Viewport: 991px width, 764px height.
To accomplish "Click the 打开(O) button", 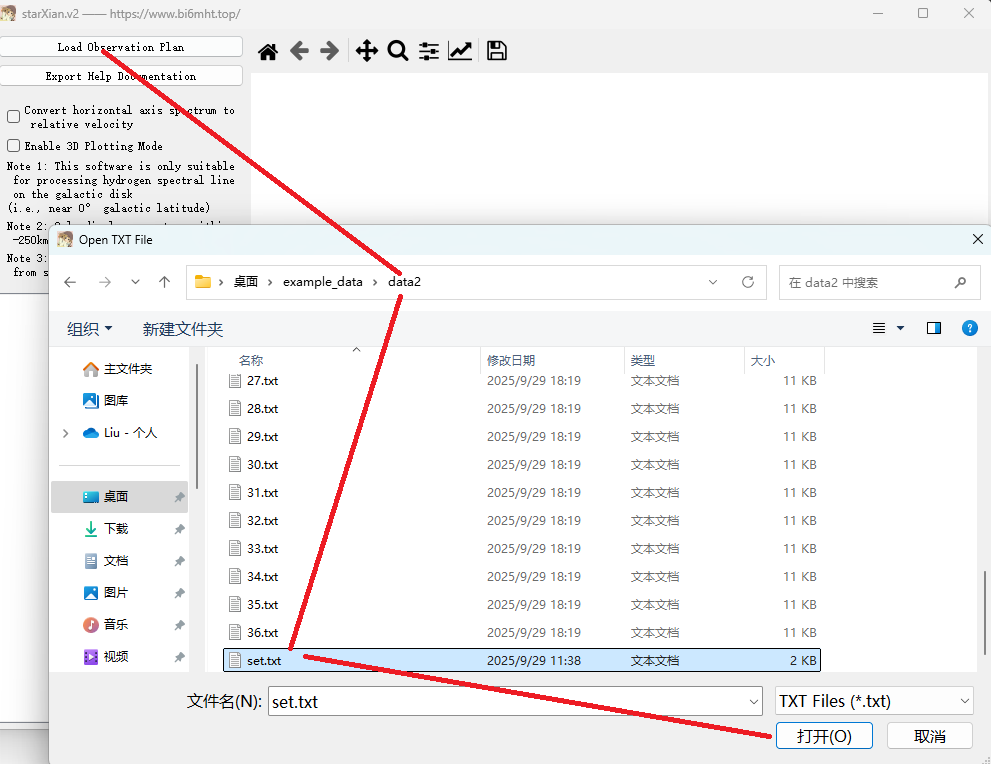I will pyautogui.click(x=823, y=736).
